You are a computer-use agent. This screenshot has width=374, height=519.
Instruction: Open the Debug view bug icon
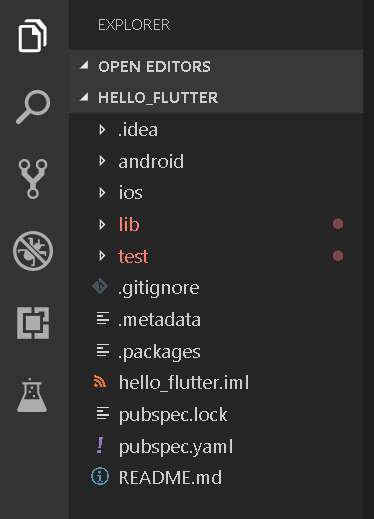click(33, 251)
